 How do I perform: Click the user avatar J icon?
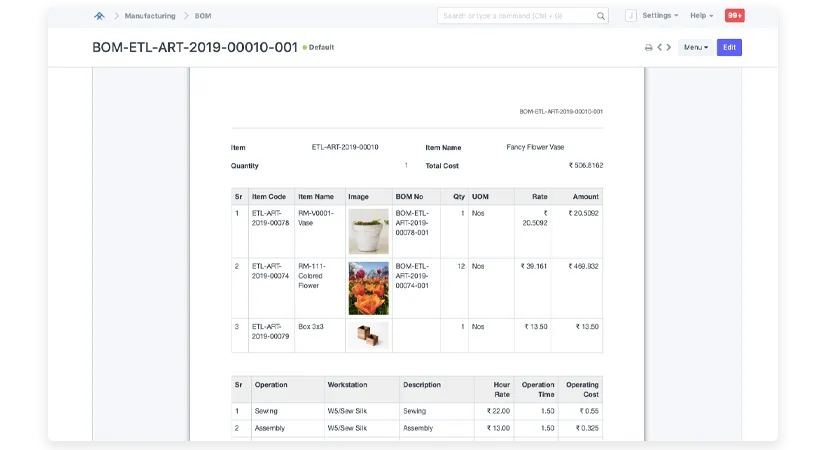[631, 16]
